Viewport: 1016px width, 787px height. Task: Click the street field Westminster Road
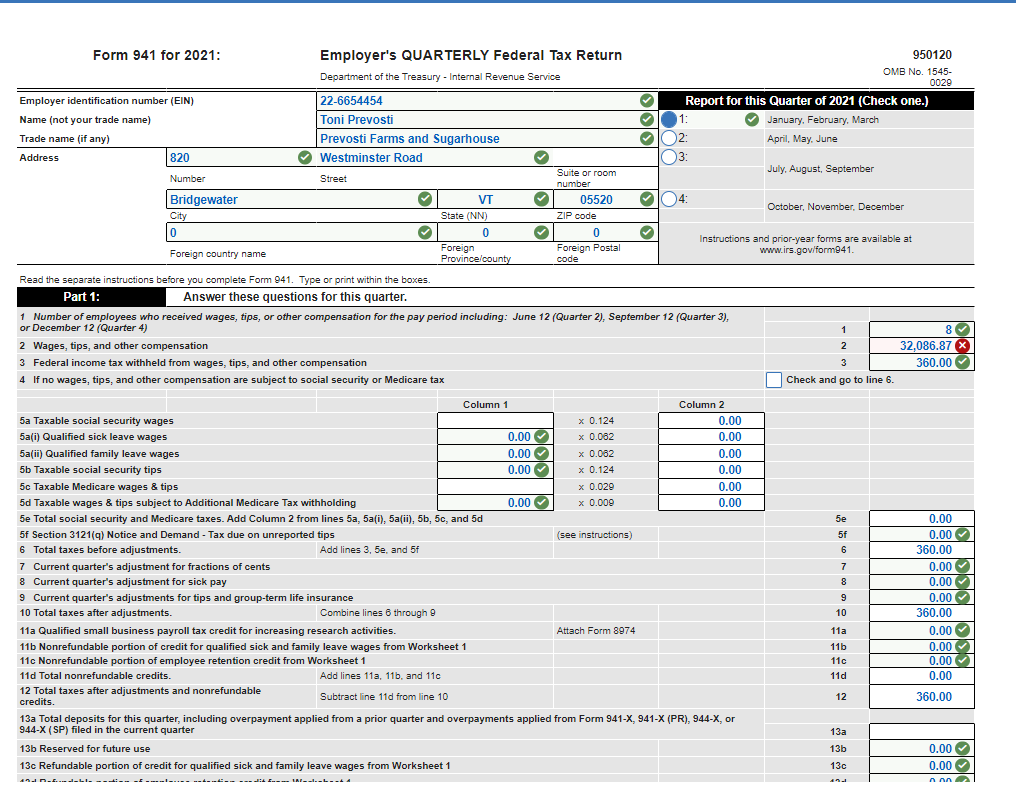pyautogui.click(x=435, y=157)
